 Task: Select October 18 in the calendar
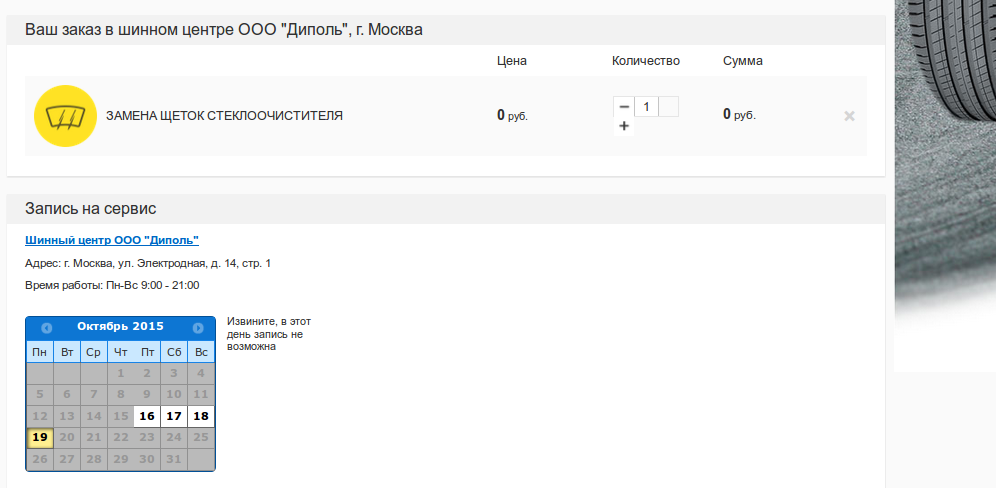[x=201, y=416]
